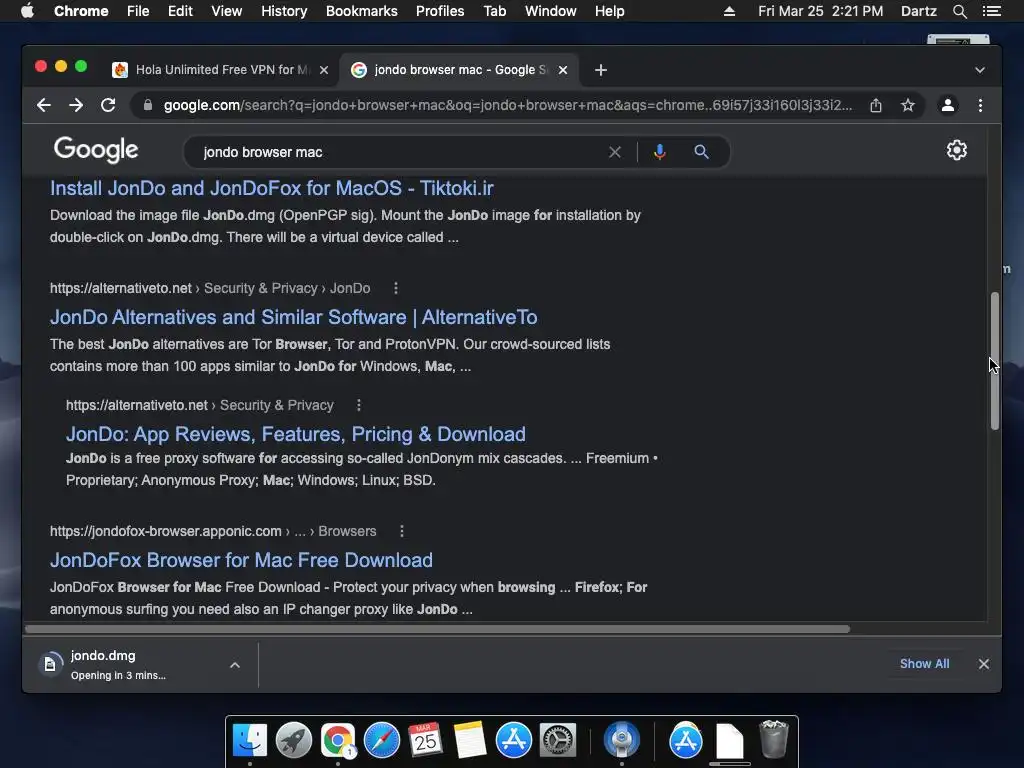Open JonDo App Reviews, Features, Pricing result

point(296,434)
